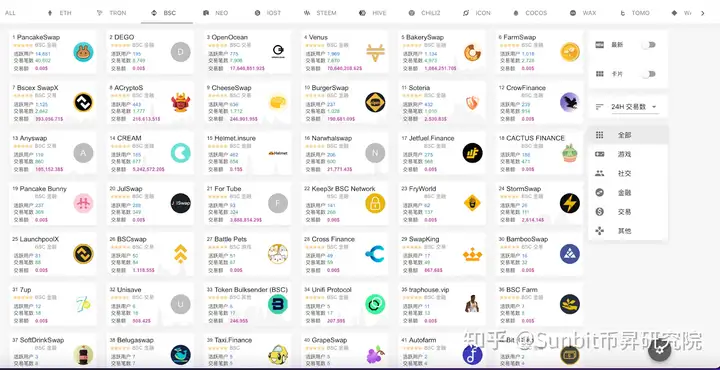Click the Helmet.insure logo

pos(278,153)
